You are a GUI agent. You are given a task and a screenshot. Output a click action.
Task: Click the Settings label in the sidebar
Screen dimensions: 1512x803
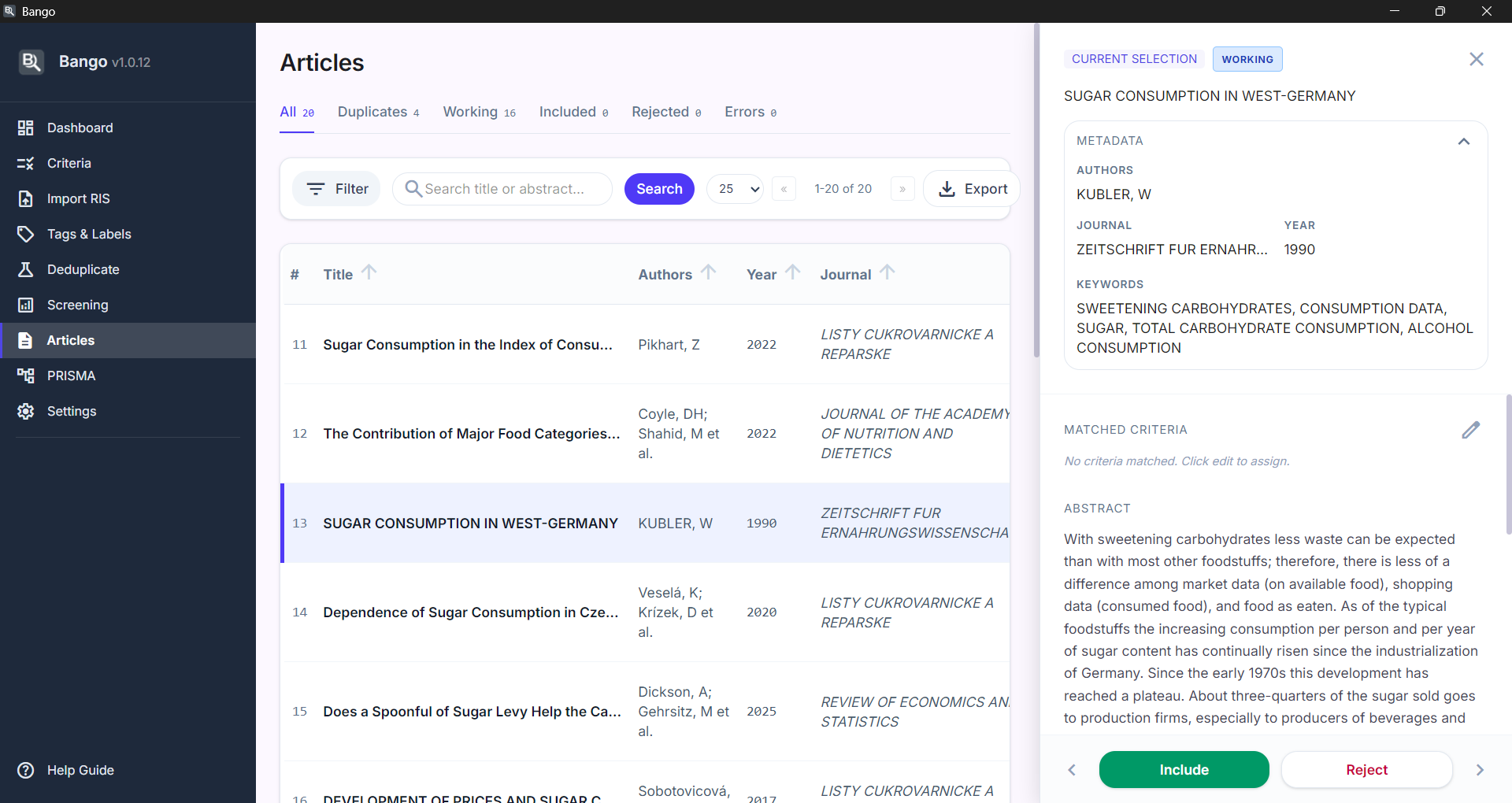(72, 411)
